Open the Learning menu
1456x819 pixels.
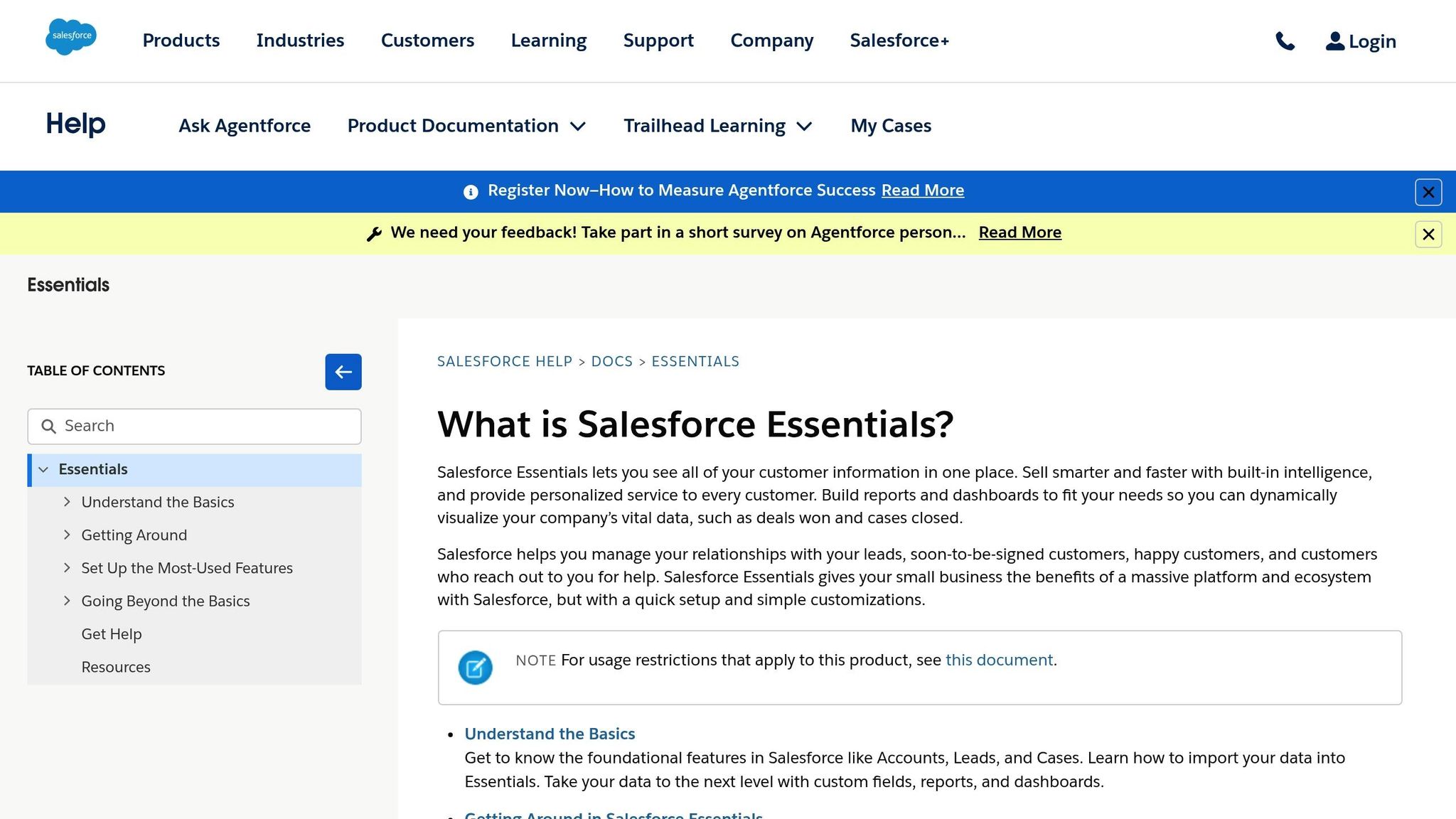(549, 41)
